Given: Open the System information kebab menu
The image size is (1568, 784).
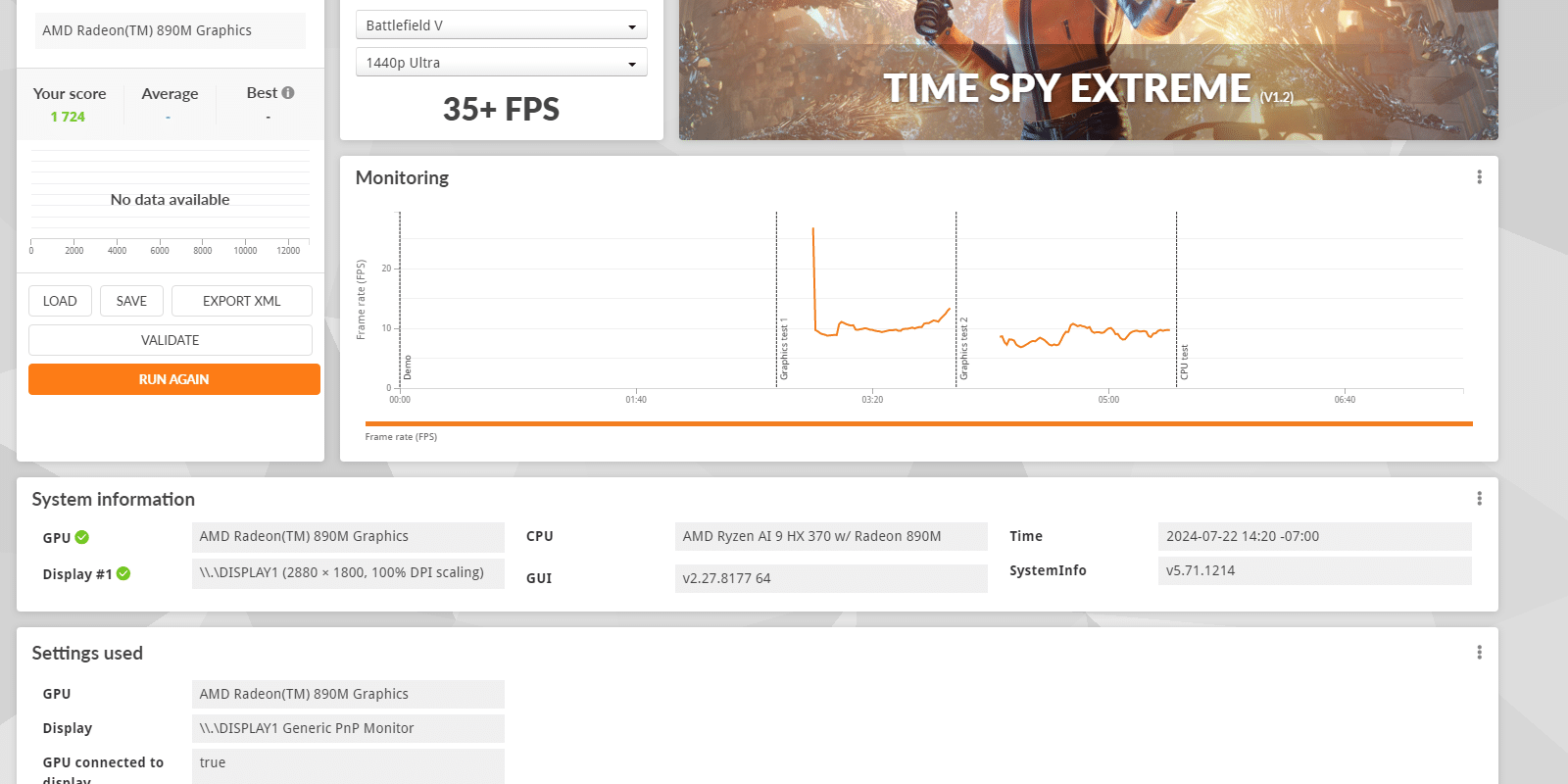Looking at the screenshot, I should (1479, 499).
